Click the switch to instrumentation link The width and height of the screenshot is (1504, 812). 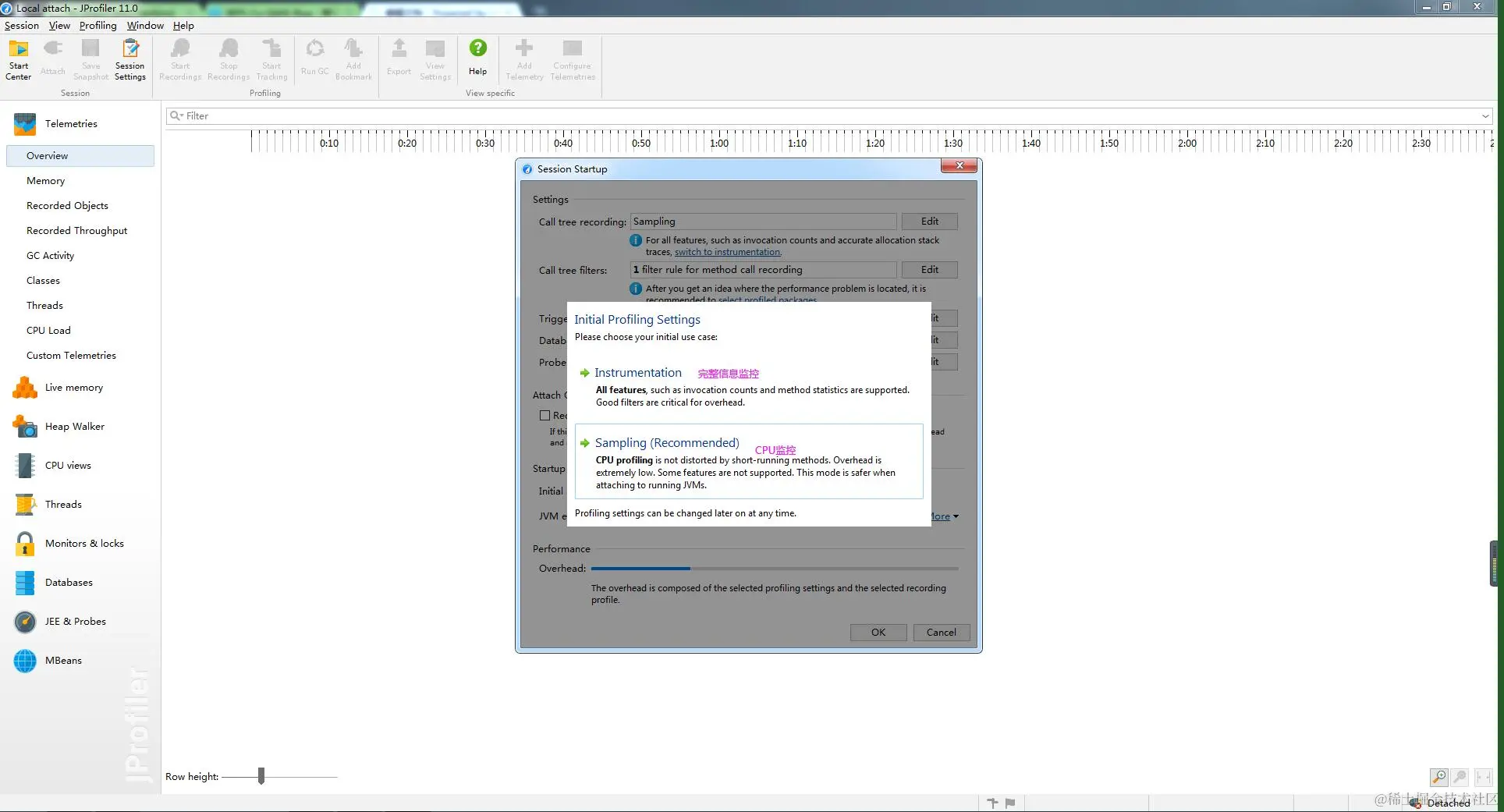728,252
